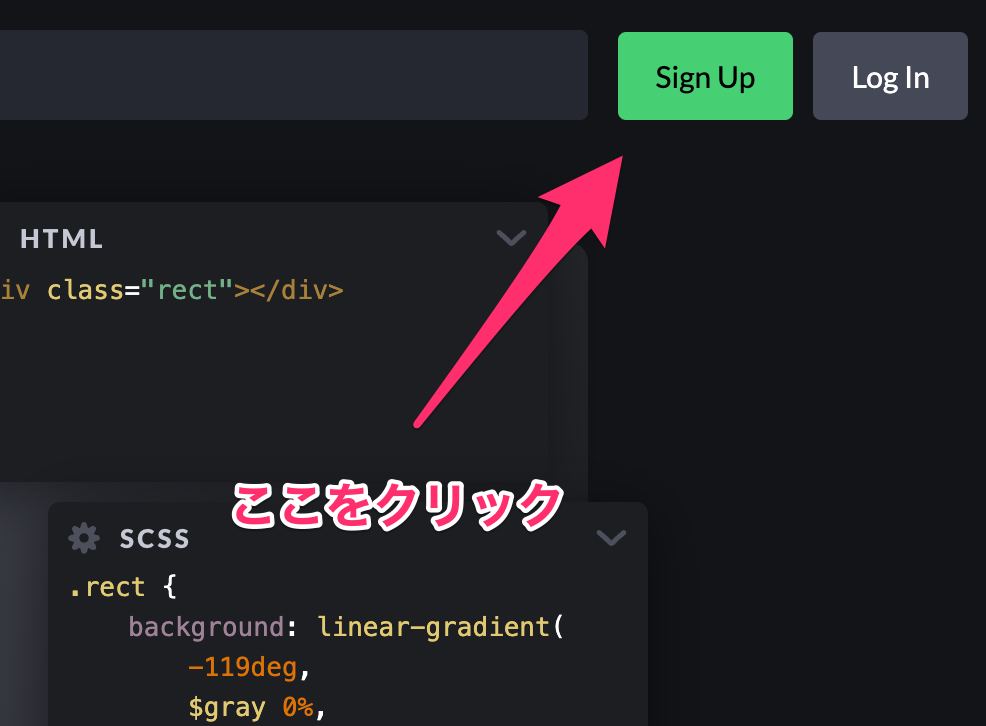Viewport: 986px width, 726px height.
Task: Open the SCSS settings gear icon
Action: [84, 538]
